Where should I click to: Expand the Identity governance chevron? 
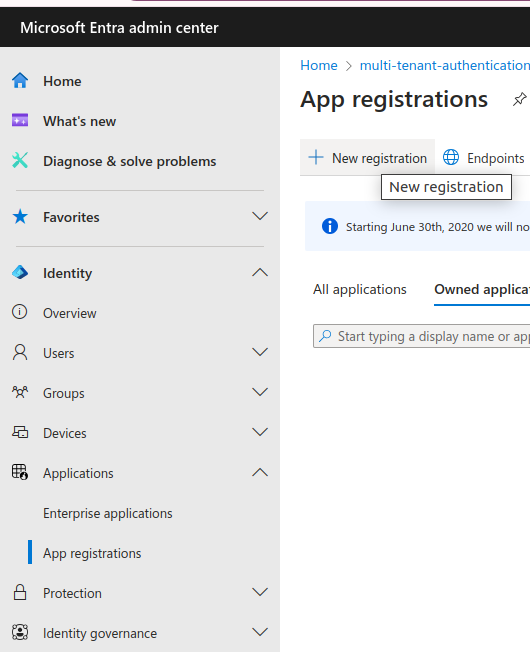coord(260,632)
